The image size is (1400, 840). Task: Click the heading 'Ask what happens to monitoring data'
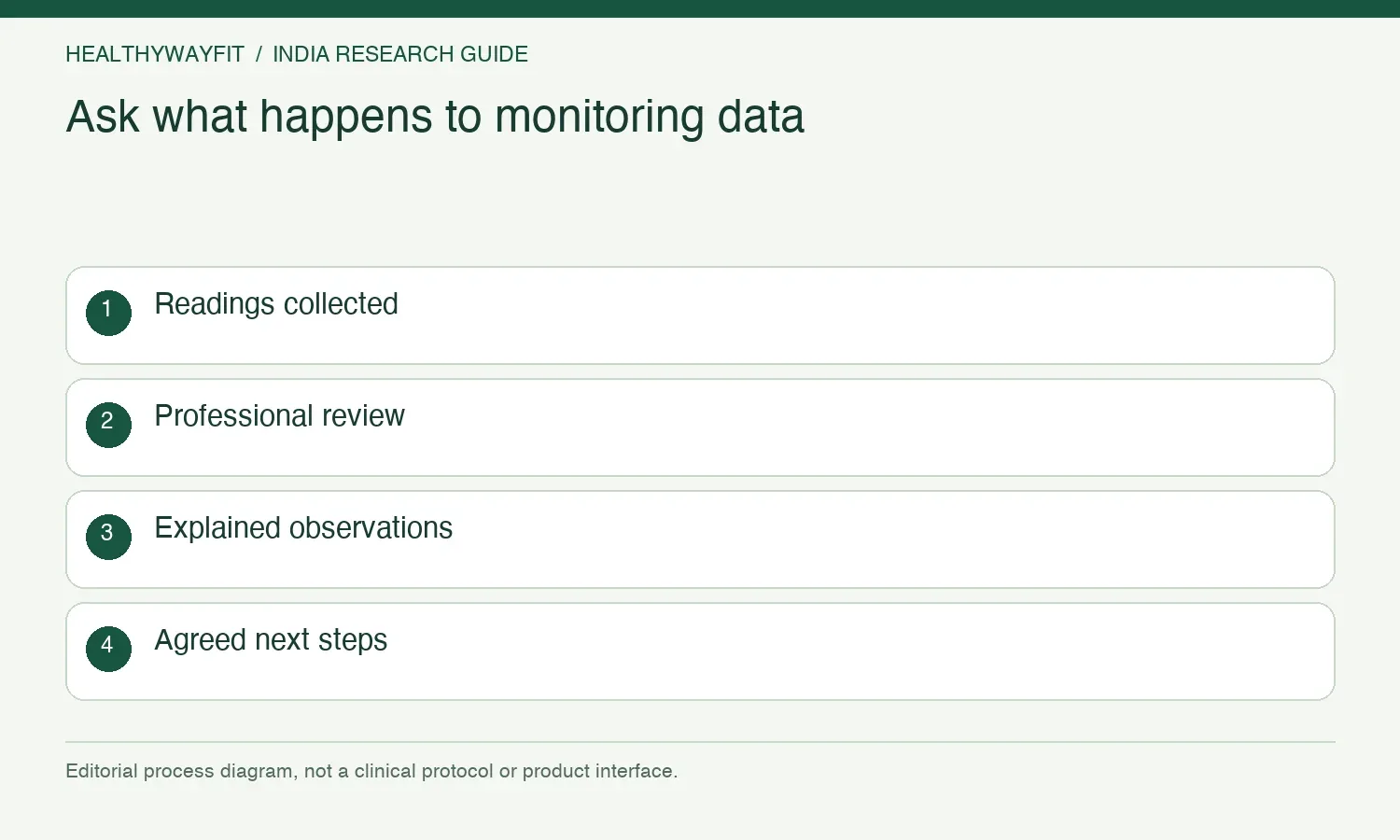(x=435, y=118)
